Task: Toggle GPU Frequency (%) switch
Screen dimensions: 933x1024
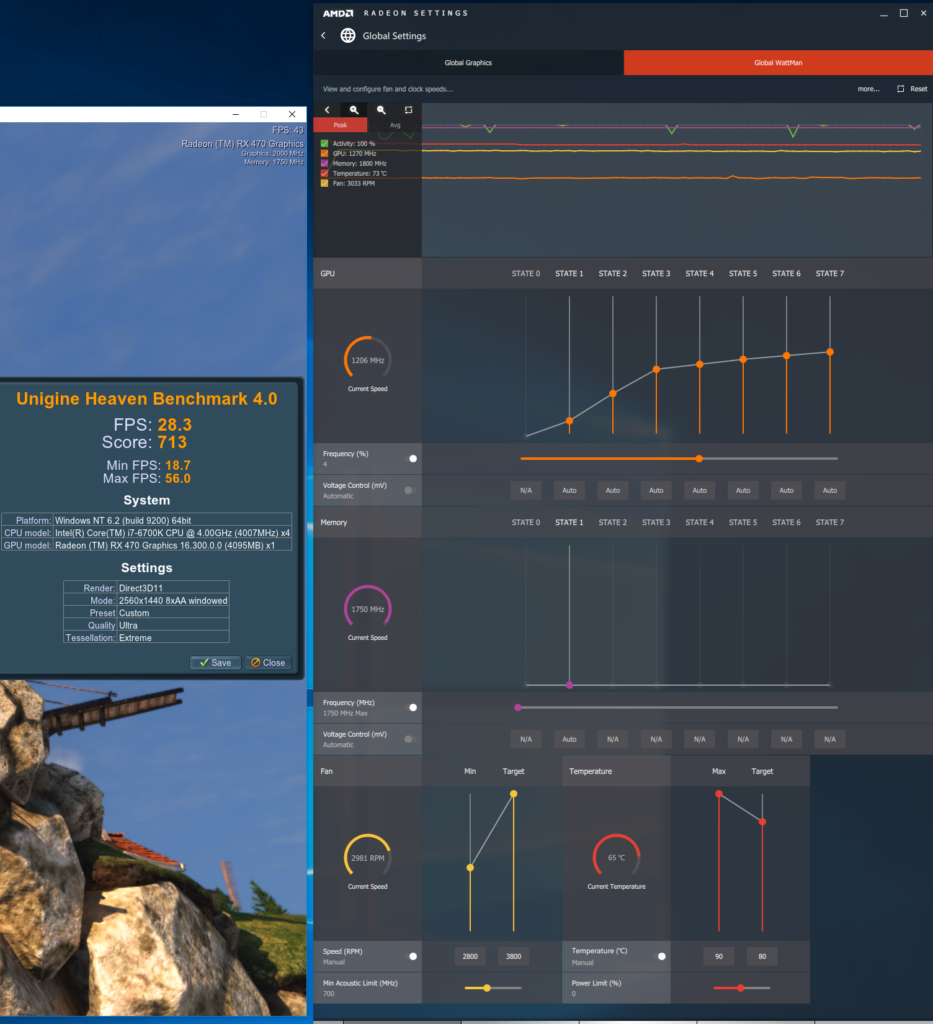Action: click(x=410, y=458)
